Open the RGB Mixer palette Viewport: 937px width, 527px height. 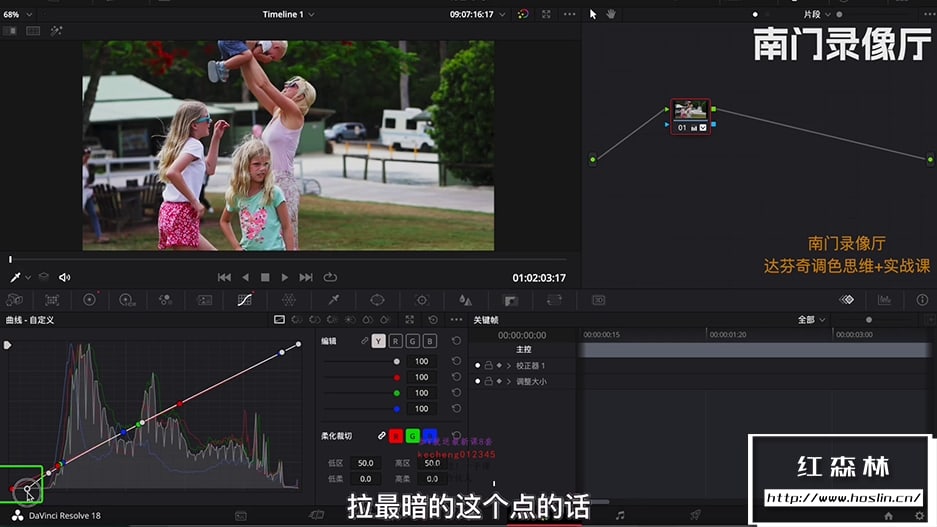pos(166,300)
